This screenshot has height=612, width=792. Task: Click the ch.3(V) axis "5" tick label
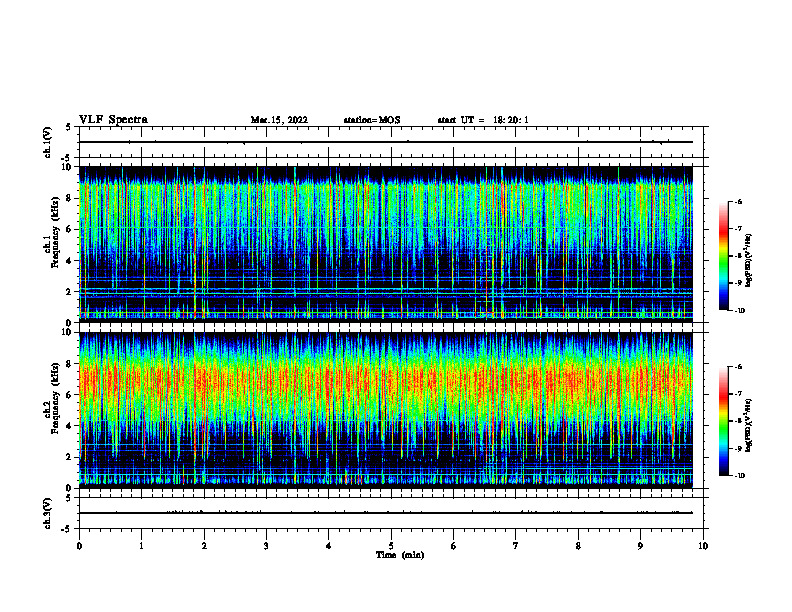[69, 498]
